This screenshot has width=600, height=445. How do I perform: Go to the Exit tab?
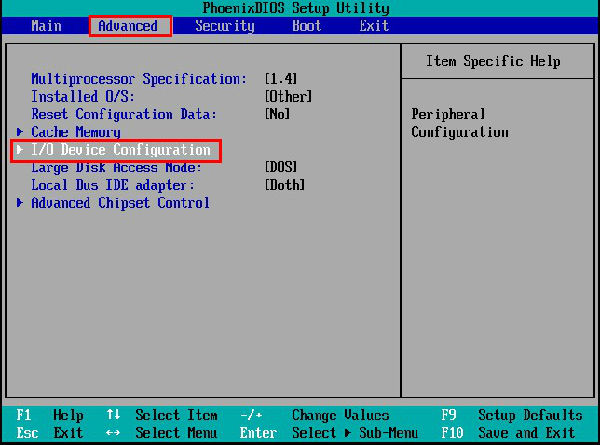click(x=374, y=26)
